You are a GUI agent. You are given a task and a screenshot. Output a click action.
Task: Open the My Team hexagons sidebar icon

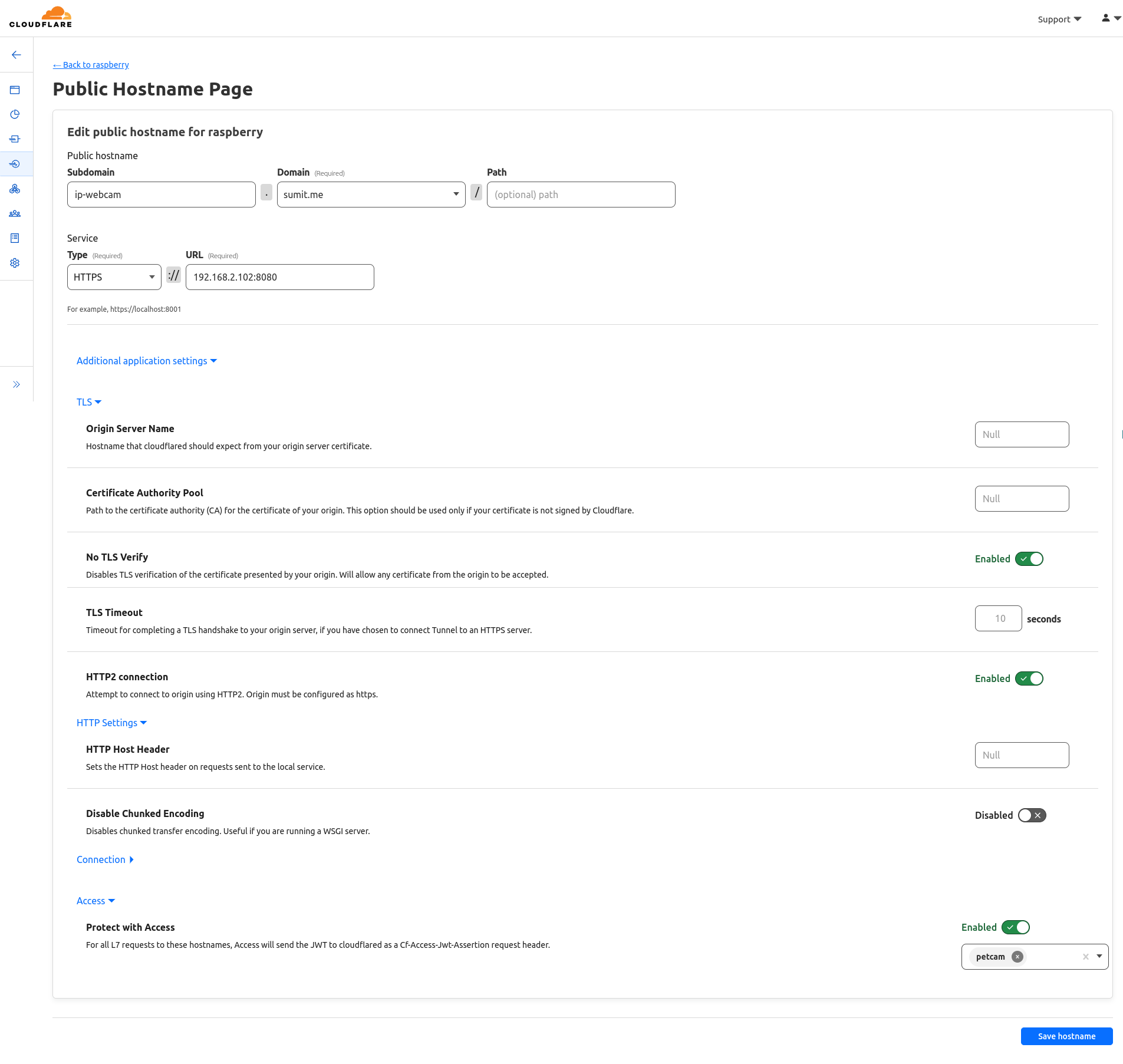tap(15, 189)
